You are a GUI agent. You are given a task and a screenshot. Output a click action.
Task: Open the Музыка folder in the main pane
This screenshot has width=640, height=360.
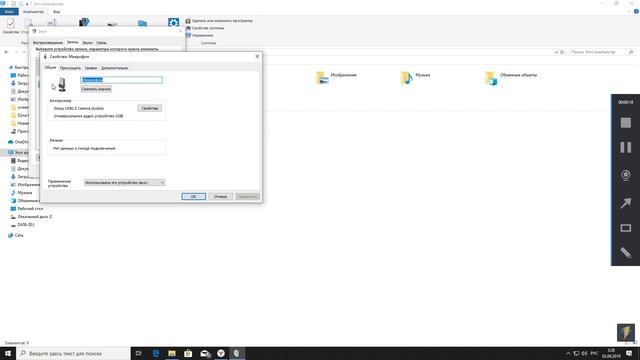(415, 77)
